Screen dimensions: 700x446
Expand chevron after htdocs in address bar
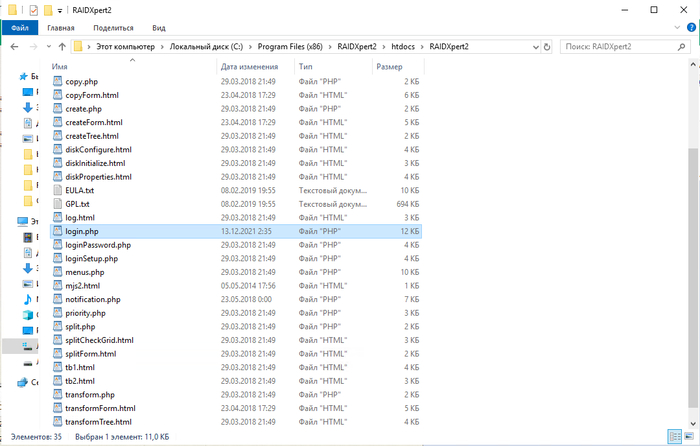point(422,46)
